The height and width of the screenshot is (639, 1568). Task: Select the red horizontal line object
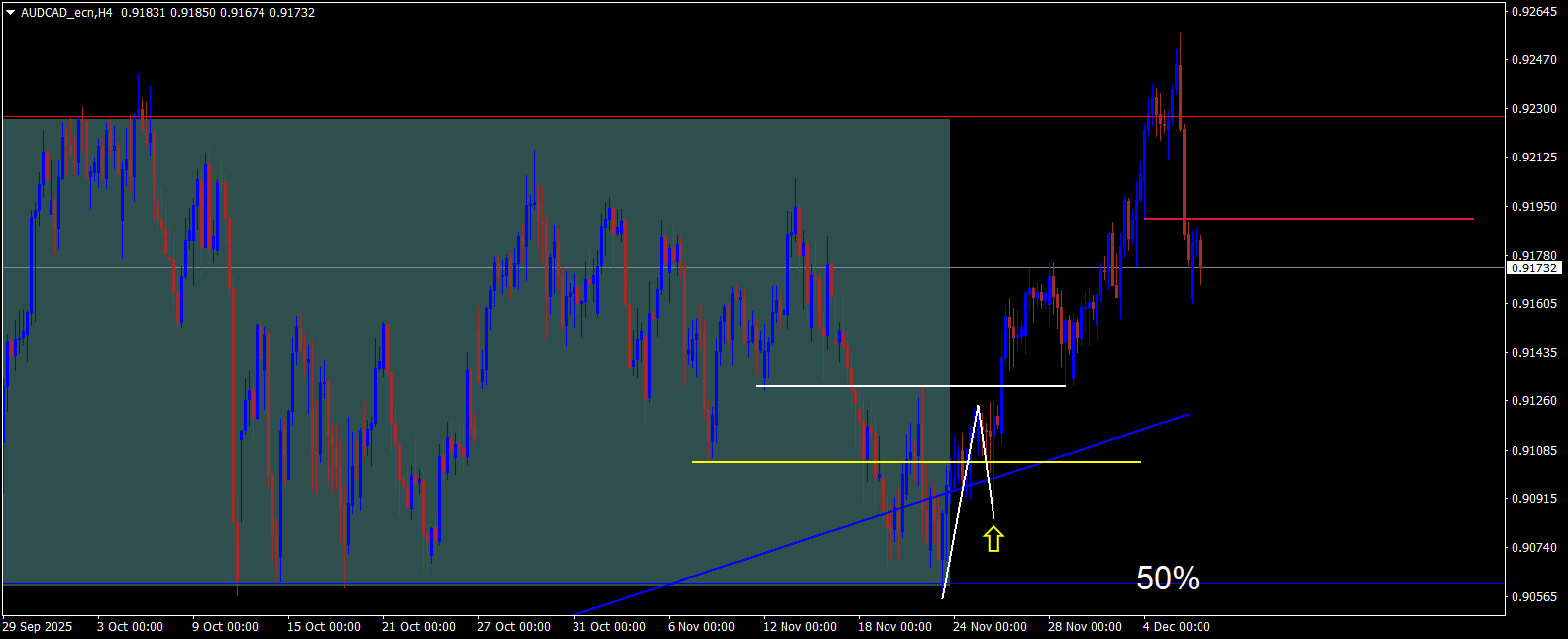coord(1308,218)
